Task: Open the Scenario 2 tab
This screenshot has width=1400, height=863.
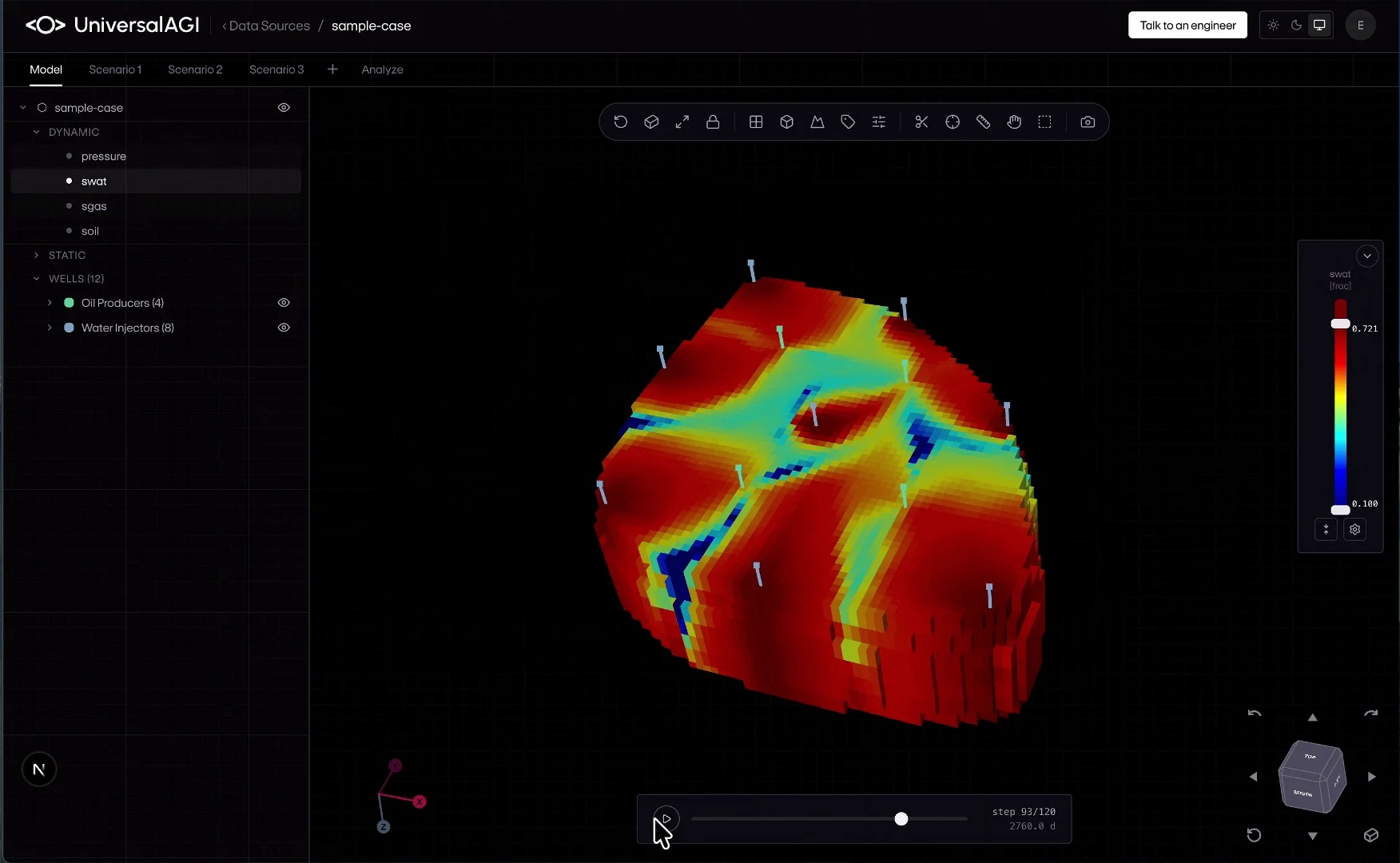Action: click(195, 70)
